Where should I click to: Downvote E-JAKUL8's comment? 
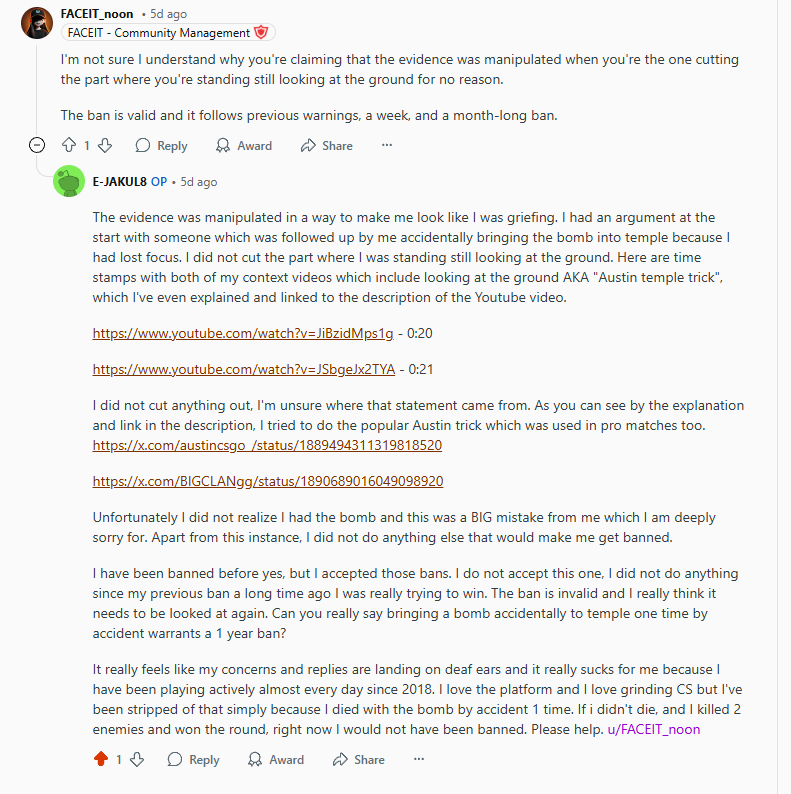pos(137,759)
